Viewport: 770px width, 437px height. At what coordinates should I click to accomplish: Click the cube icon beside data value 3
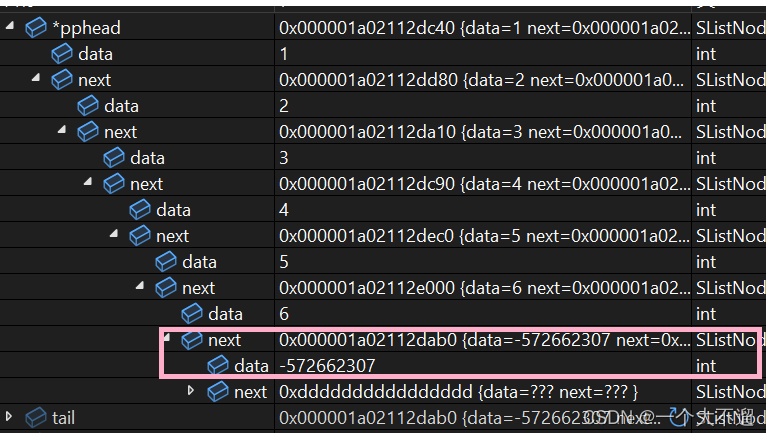(x=114, y=158)
